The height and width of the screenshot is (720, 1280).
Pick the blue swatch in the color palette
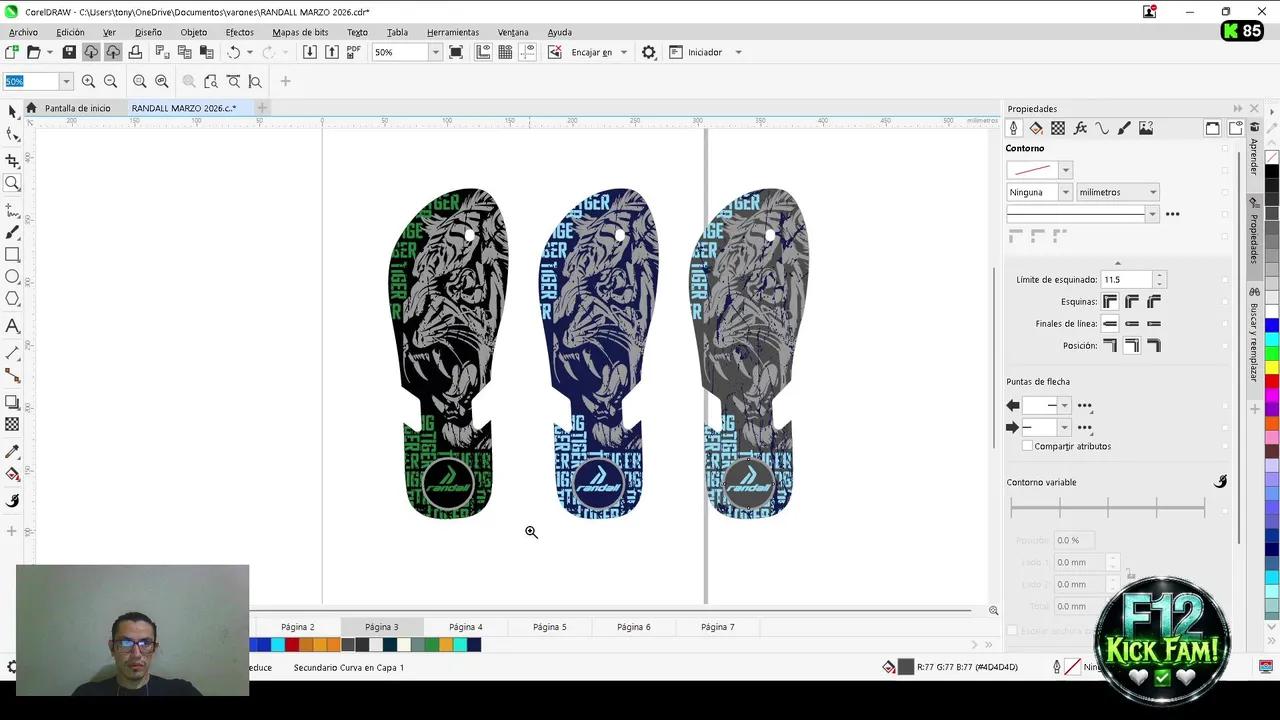coord(1272,325)
